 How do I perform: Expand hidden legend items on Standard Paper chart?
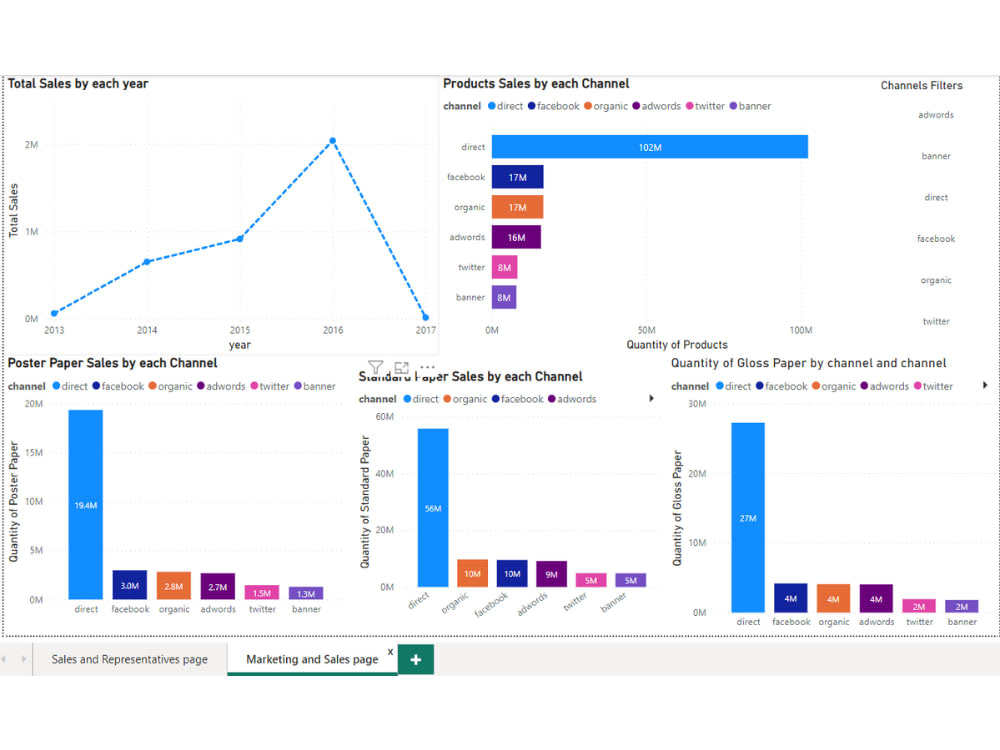coord(652,397)
